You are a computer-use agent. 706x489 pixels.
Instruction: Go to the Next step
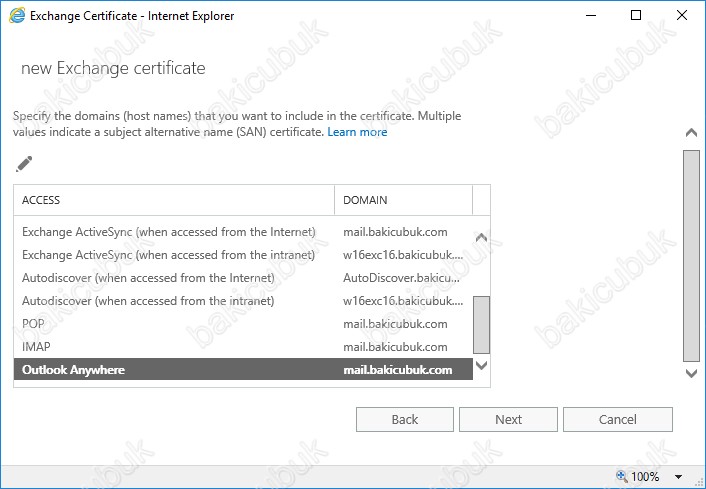(x=508, y=420)
